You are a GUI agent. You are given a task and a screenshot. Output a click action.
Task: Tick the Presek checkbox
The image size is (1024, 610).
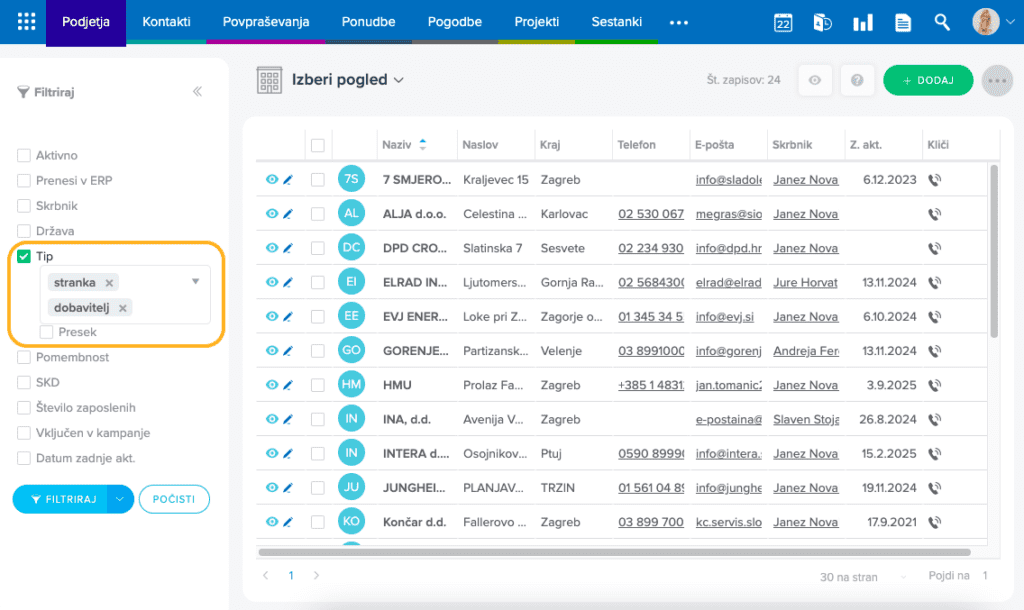point(47,332)
